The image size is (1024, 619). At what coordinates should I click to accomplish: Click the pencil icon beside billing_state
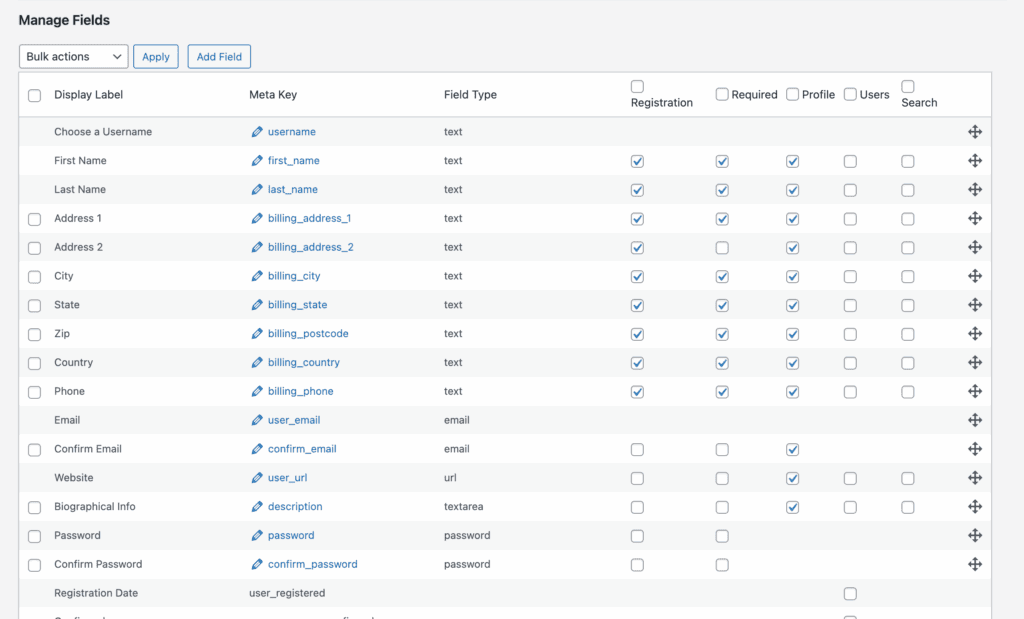tap(257, 305)
